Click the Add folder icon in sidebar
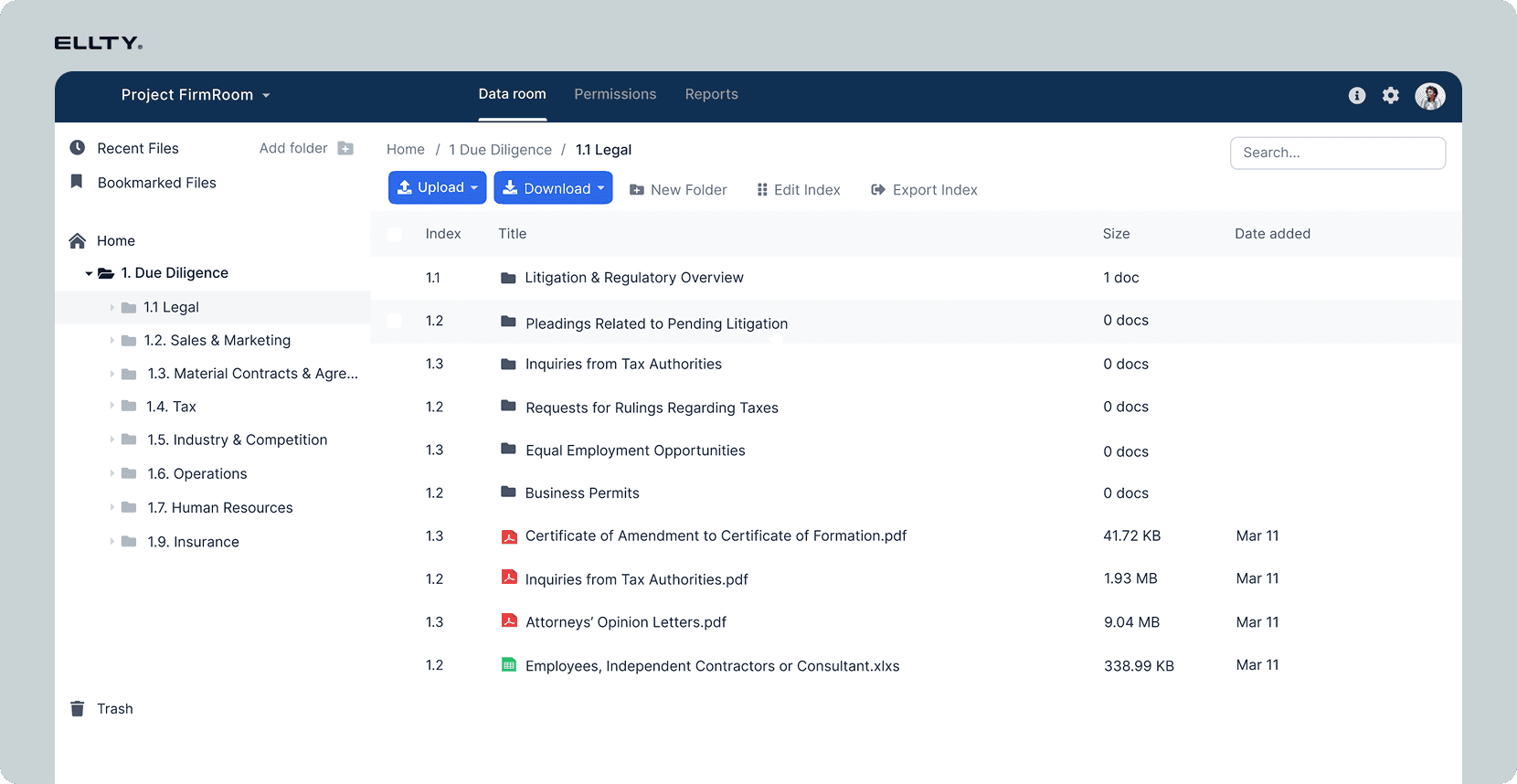Image resolution: width=1517 pixels, height=784 pixels. (x=345, y=148)
